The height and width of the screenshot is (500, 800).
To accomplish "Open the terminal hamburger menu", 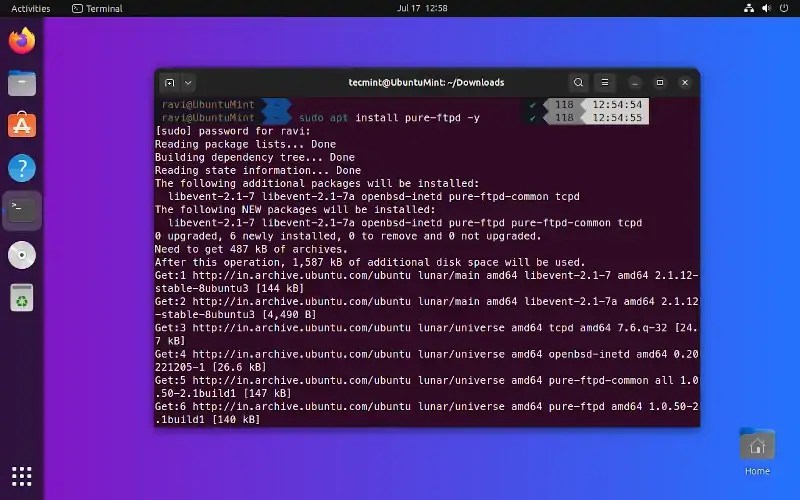I will (605, 83).
